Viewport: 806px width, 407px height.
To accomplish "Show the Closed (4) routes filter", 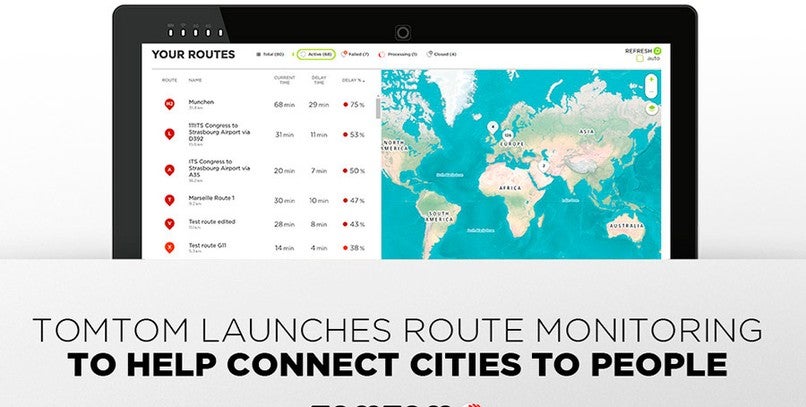I will coord(442,54).
